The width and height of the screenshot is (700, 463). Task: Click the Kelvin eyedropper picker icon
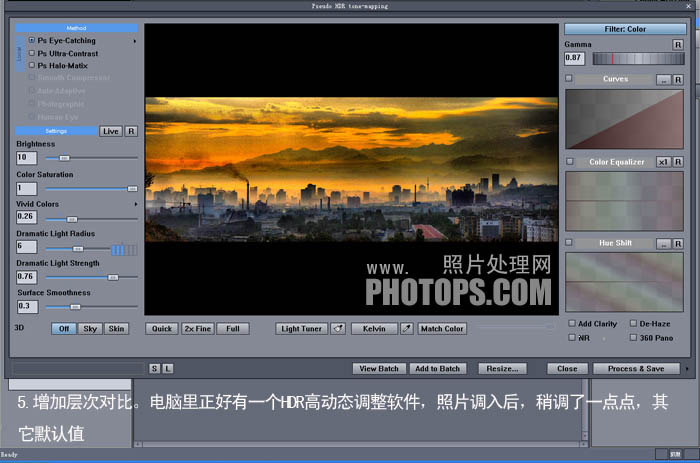tap(407, 328)
